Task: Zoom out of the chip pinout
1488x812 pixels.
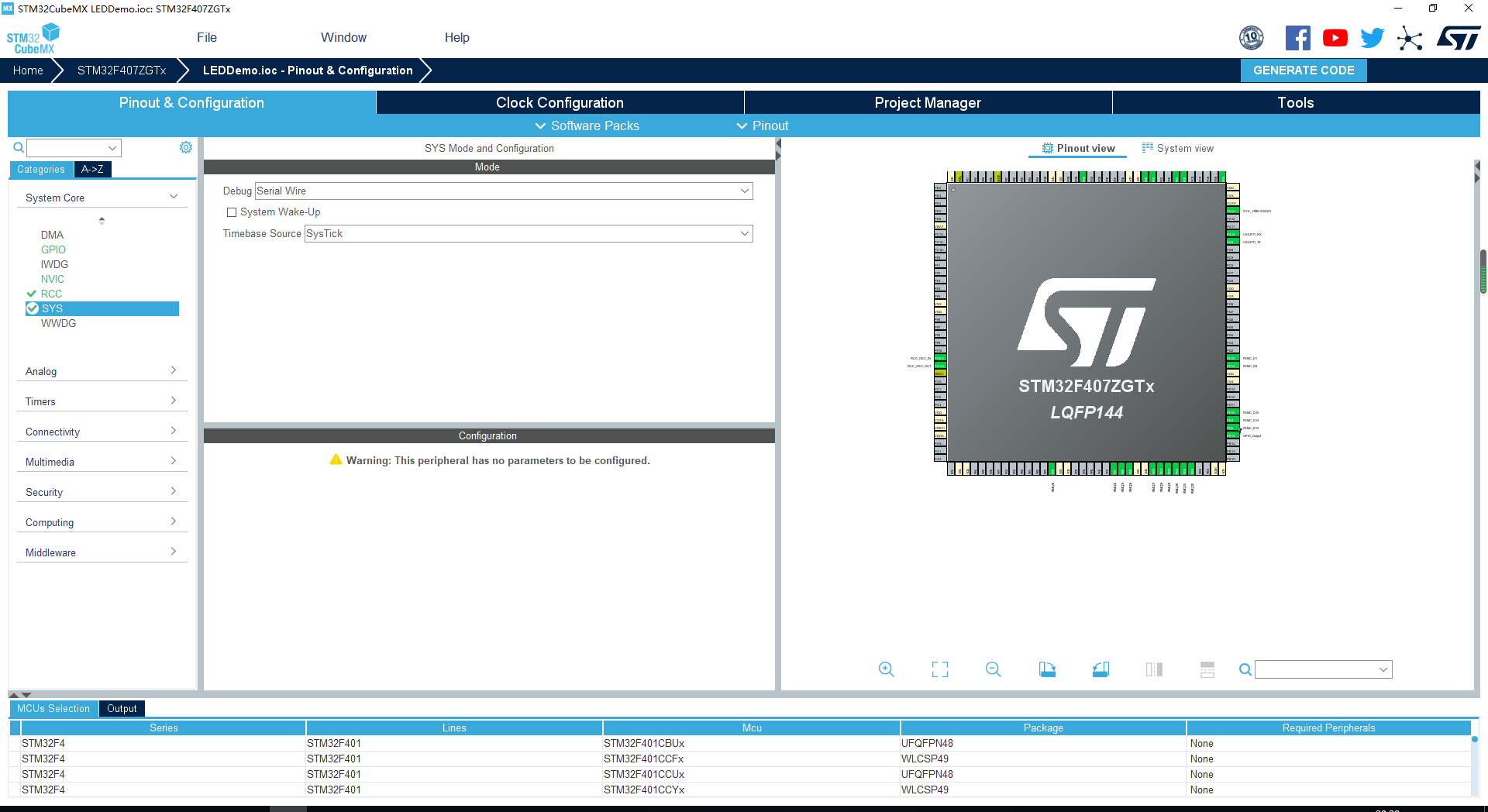Action: (994, 669)
